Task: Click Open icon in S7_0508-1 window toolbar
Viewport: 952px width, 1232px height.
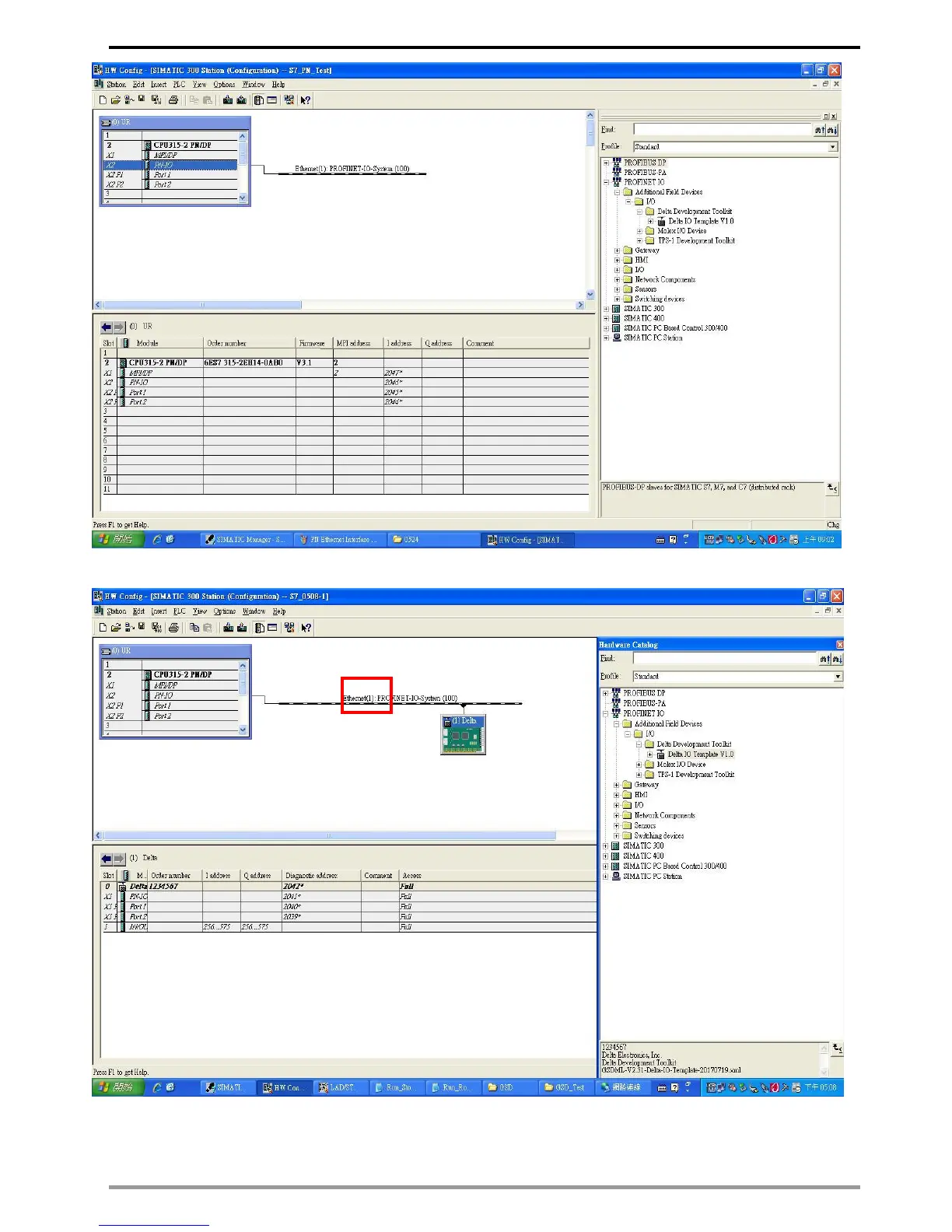Action: [x=115, y=628]
